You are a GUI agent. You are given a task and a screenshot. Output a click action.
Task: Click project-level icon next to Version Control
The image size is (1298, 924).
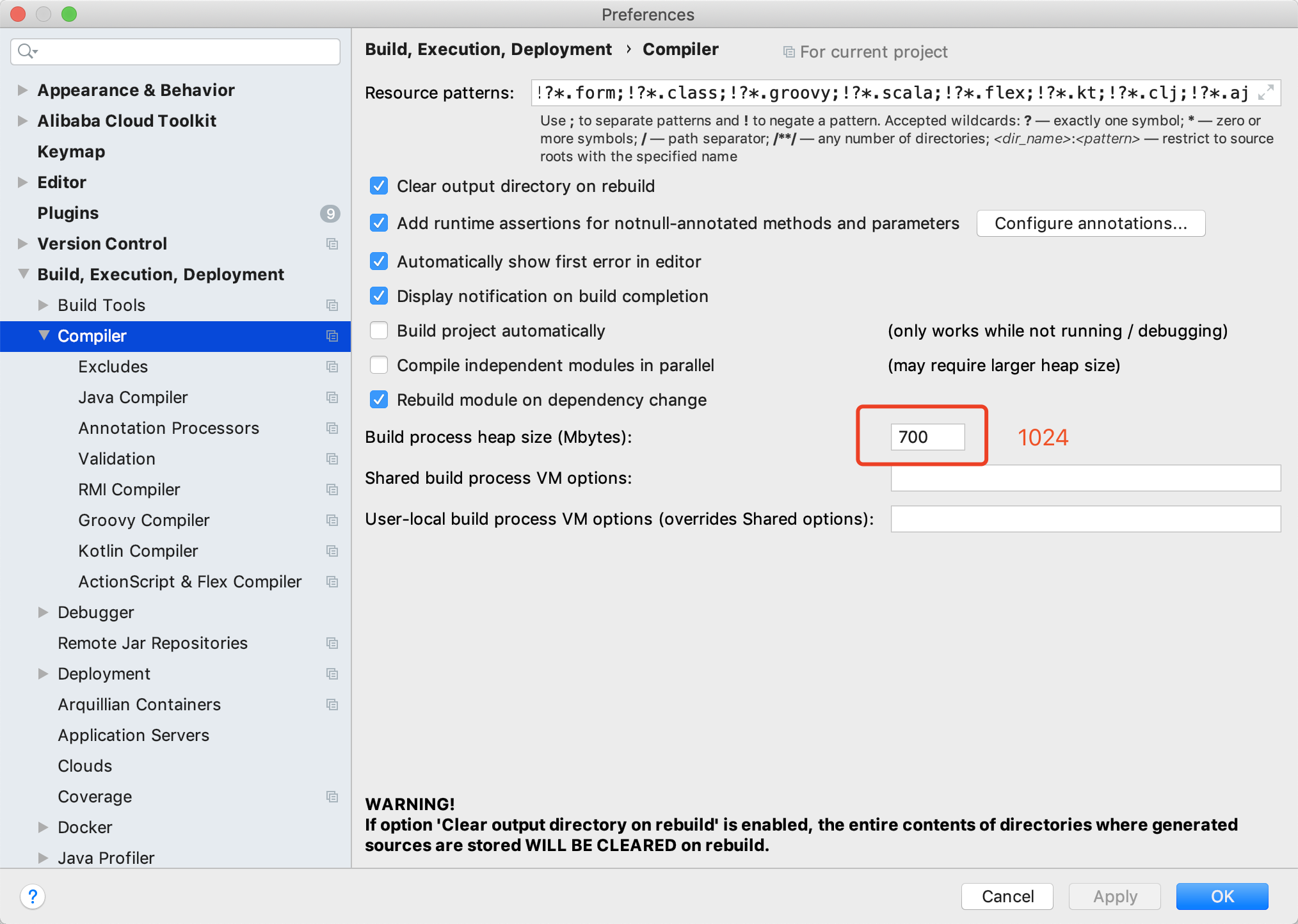[332, 244]
